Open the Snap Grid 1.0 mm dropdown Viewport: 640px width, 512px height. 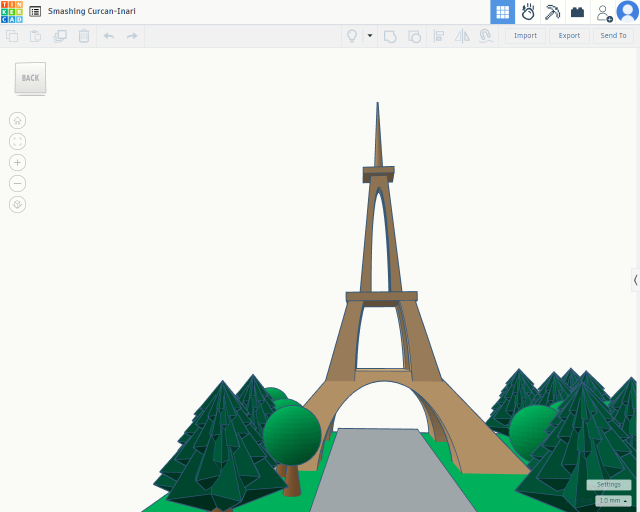coord(613,500)
